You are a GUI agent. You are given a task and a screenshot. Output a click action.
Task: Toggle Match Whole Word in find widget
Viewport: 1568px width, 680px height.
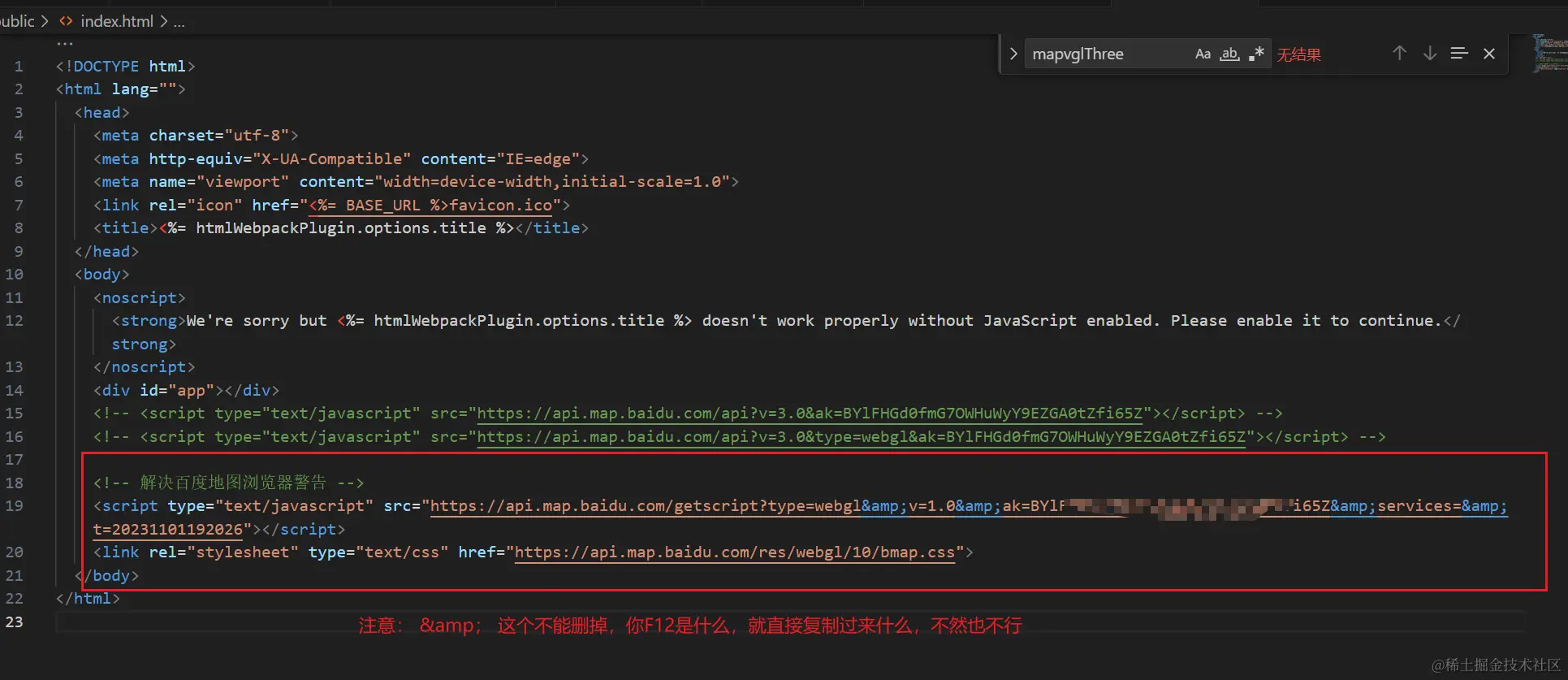click(1230, 54)
